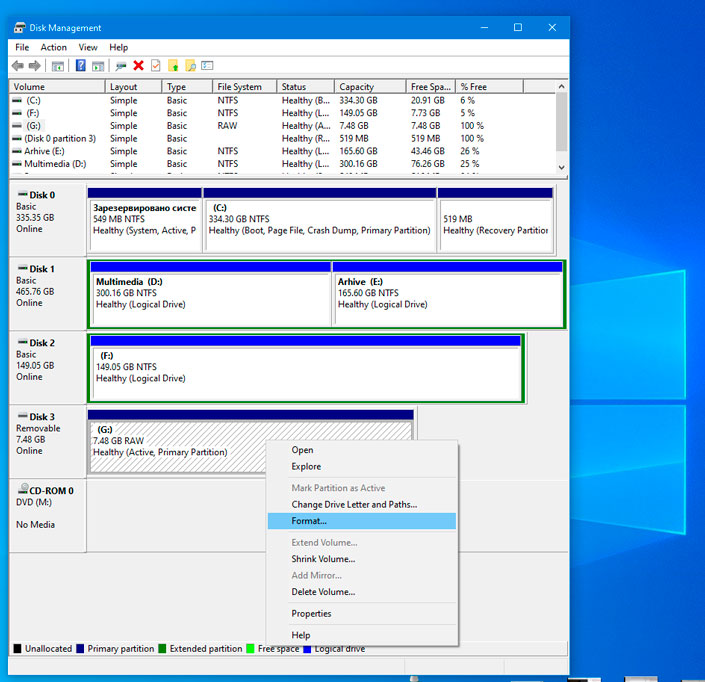Click the settings list toolbar icon
705x682 pixels.
tap(207, 66)
